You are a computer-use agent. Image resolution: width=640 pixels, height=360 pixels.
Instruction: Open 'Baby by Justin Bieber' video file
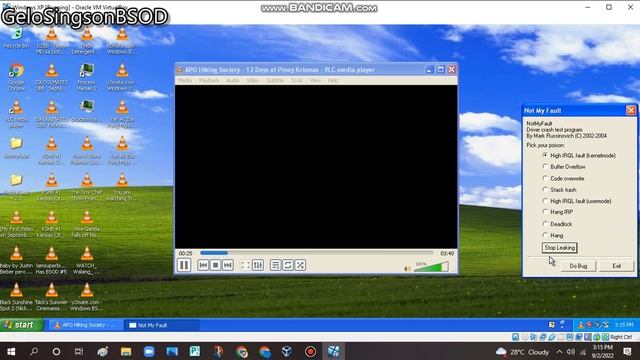(x=16, y=260)
